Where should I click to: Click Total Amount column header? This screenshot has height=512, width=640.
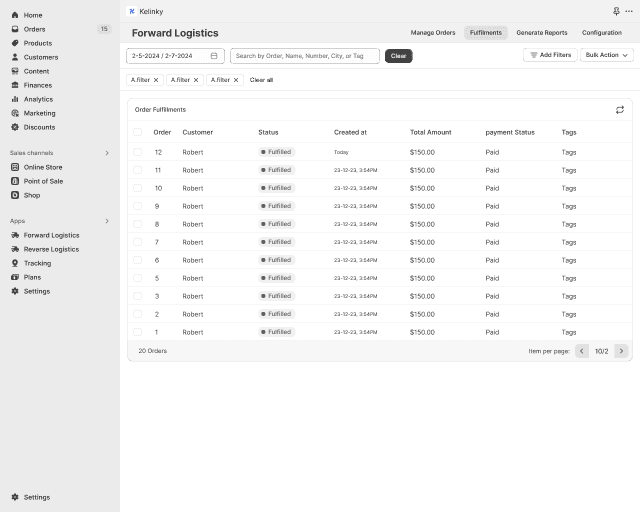tap(431, 132)
